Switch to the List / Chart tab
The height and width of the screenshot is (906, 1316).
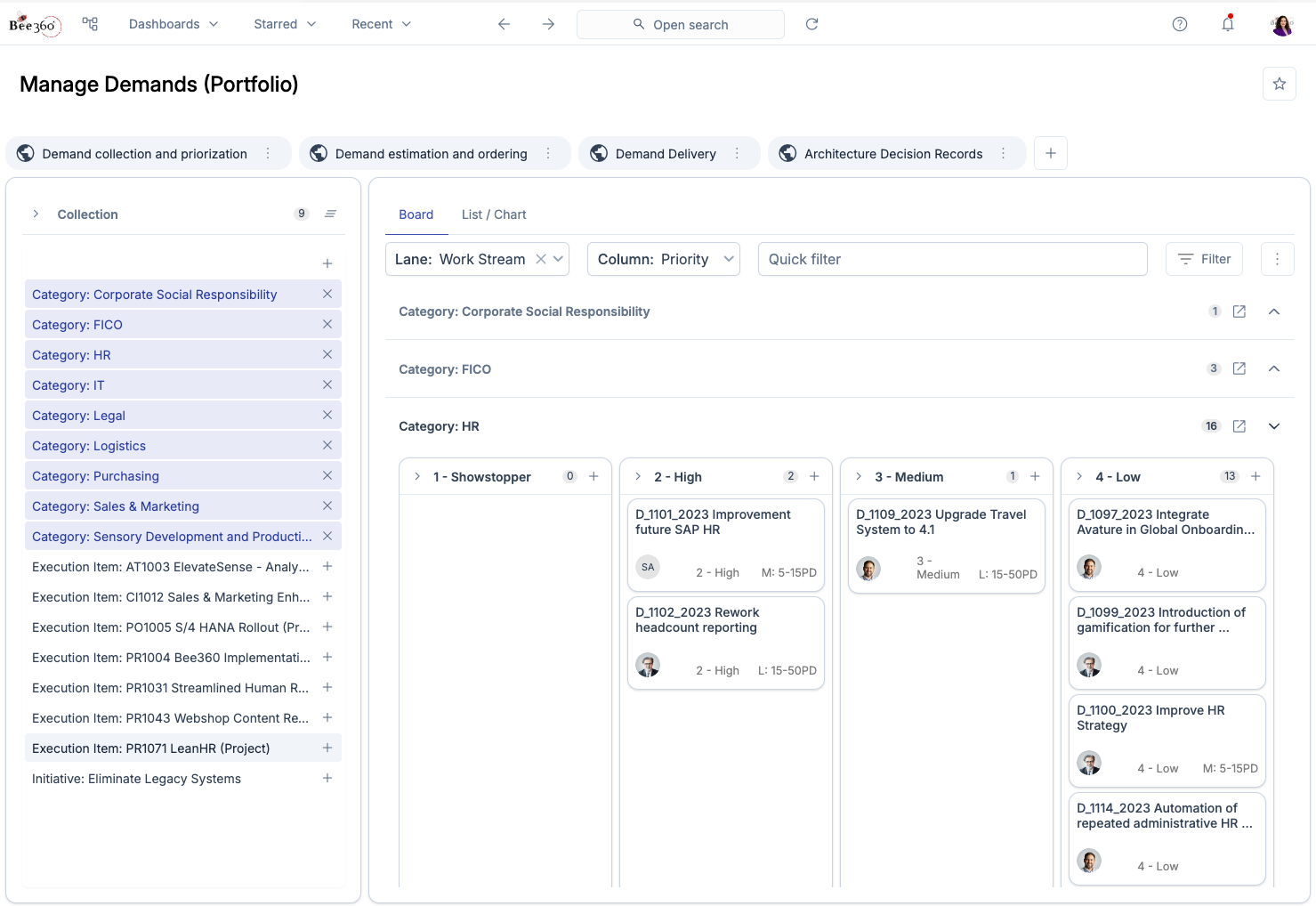tap(493, 214)
